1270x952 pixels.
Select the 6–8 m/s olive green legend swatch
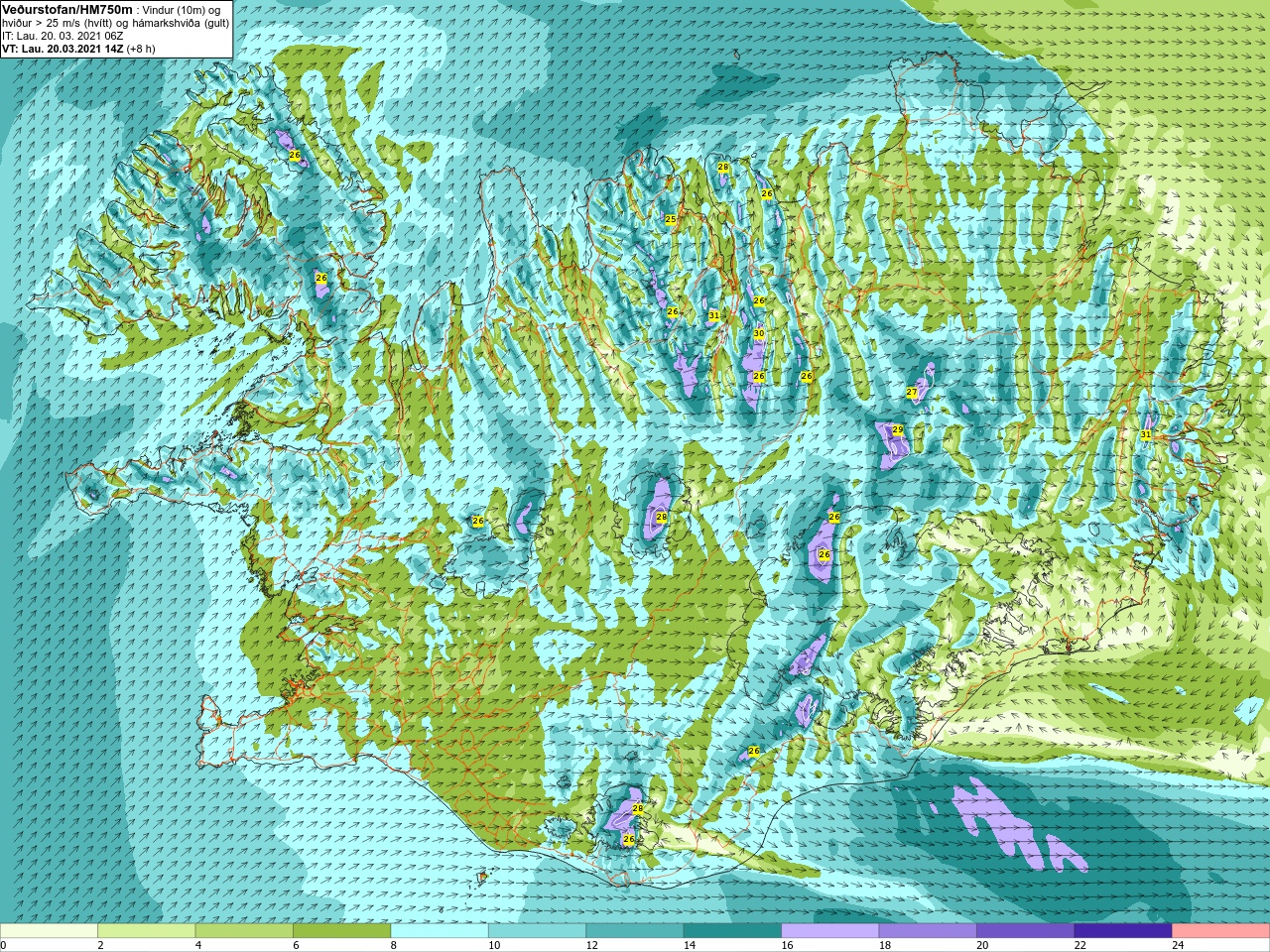[x=342, y=931]
